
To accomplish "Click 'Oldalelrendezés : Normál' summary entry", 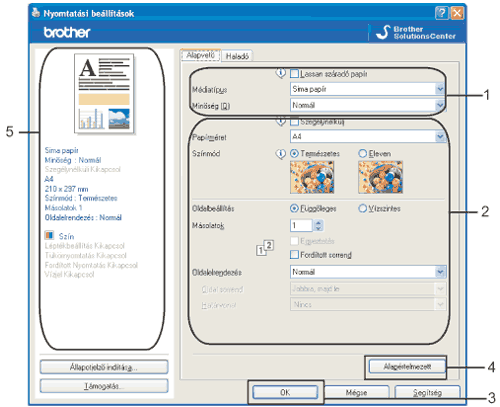I will (x=83, y=217).
